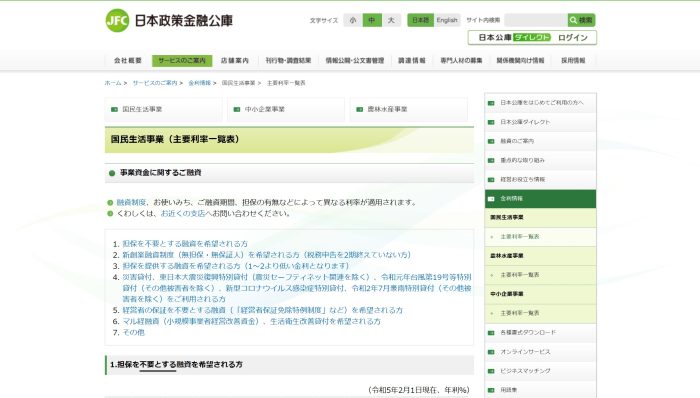This screenshot has width=700, height=398.
Task: Switch language to 日本語
Action: [x=420, y=20]
